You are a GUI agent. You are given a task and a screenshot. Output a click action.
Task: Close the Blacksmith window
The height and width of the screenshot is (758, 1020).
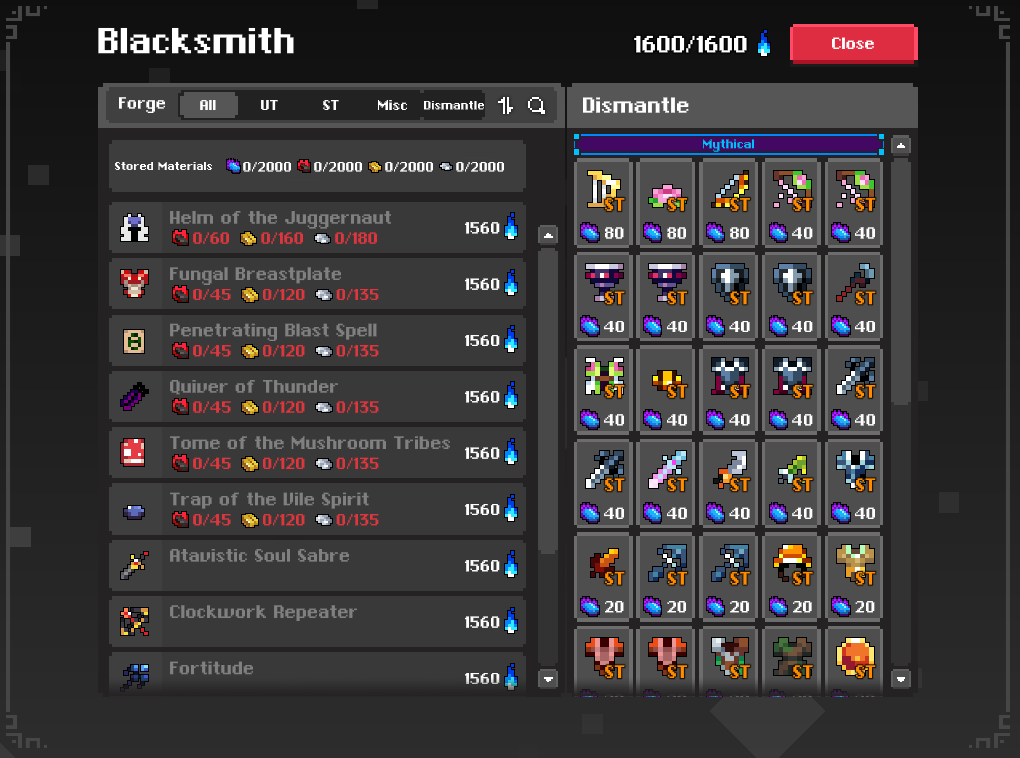click(853, 44)
